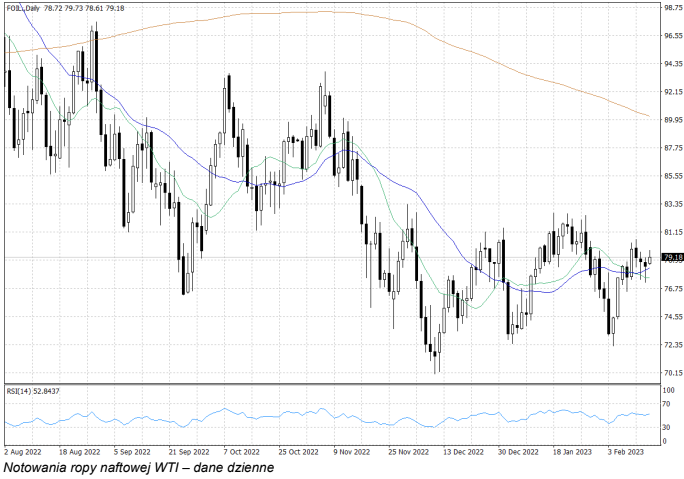Select the 9 Nov 2022 date label
Viewport: 684px width, 479px height.
point(351,451)
